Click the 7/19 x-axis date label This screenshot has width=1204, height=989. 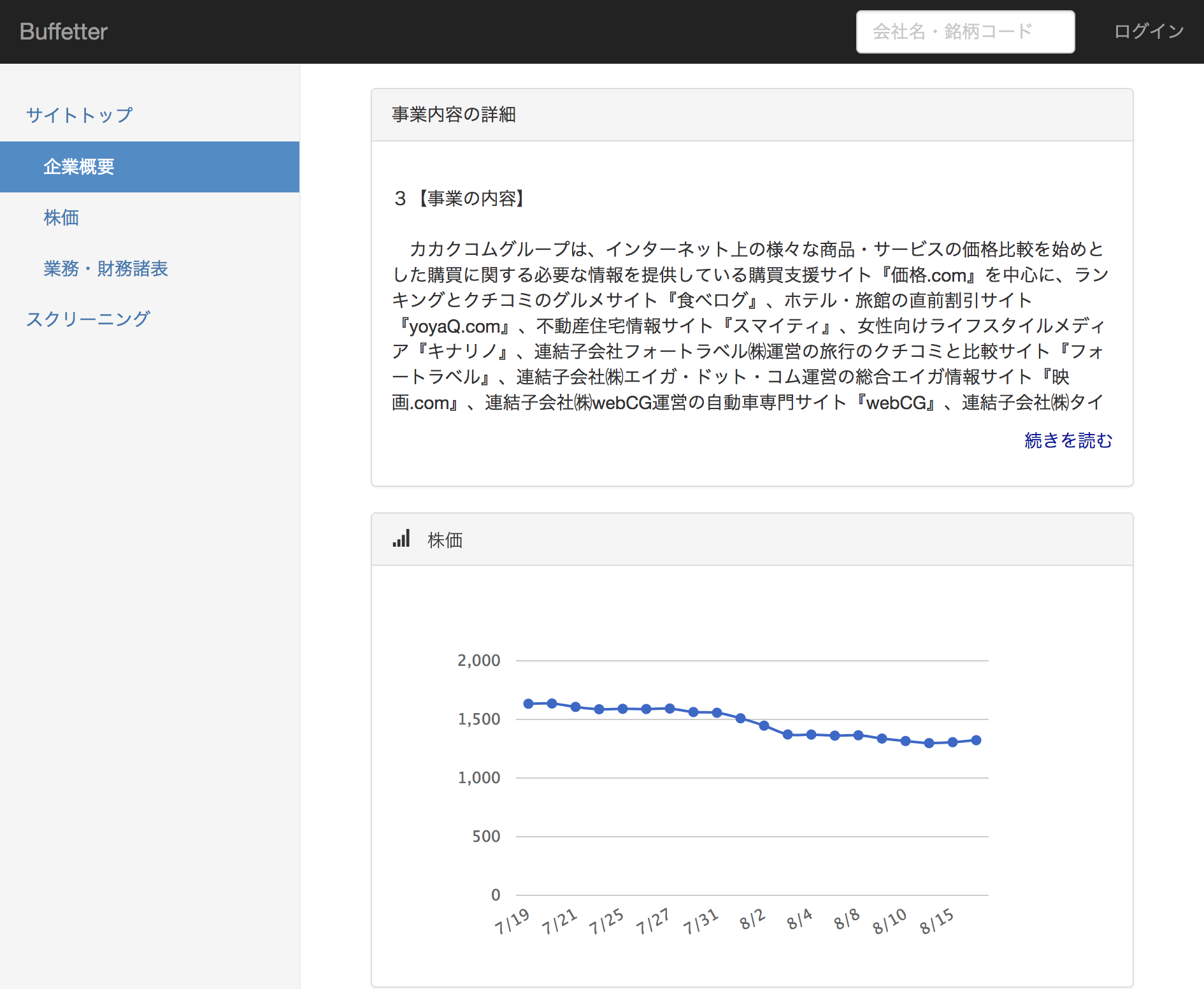click(x=512, y=921)
